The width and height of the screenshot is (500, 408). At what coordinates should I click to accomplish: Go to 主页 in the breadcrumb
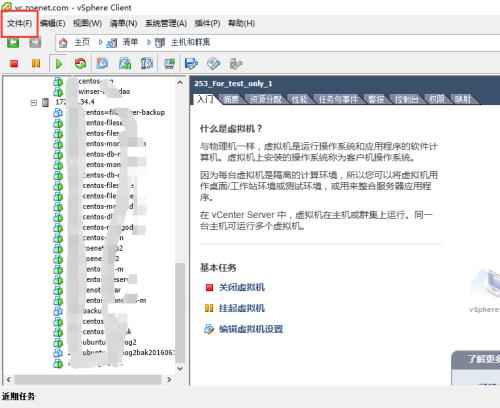point(82,42)
